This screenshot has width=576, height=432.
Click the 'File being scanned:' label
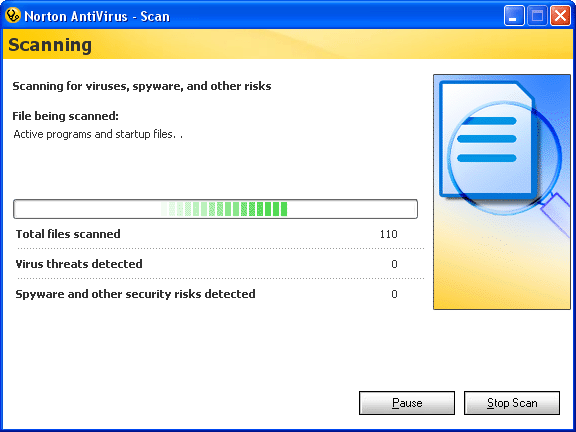point(65,116)
